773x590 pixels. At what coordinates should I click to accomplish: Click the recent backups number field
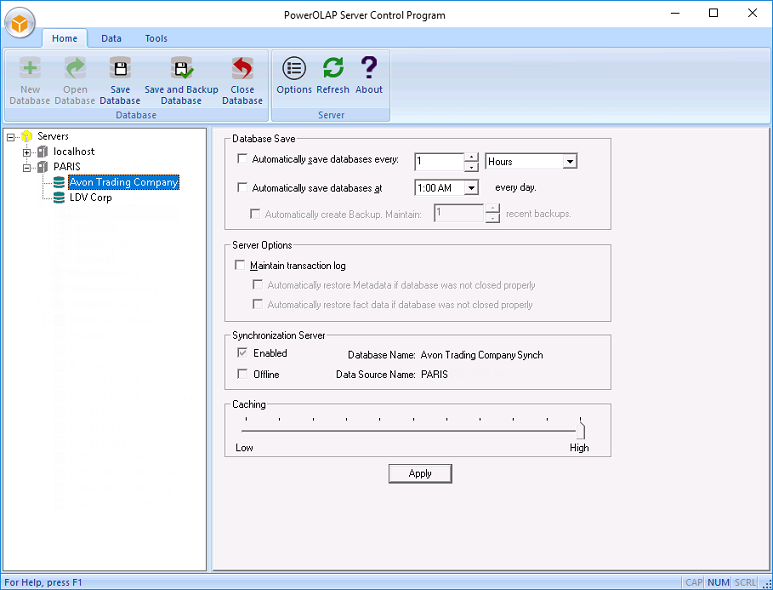[459, 213]
